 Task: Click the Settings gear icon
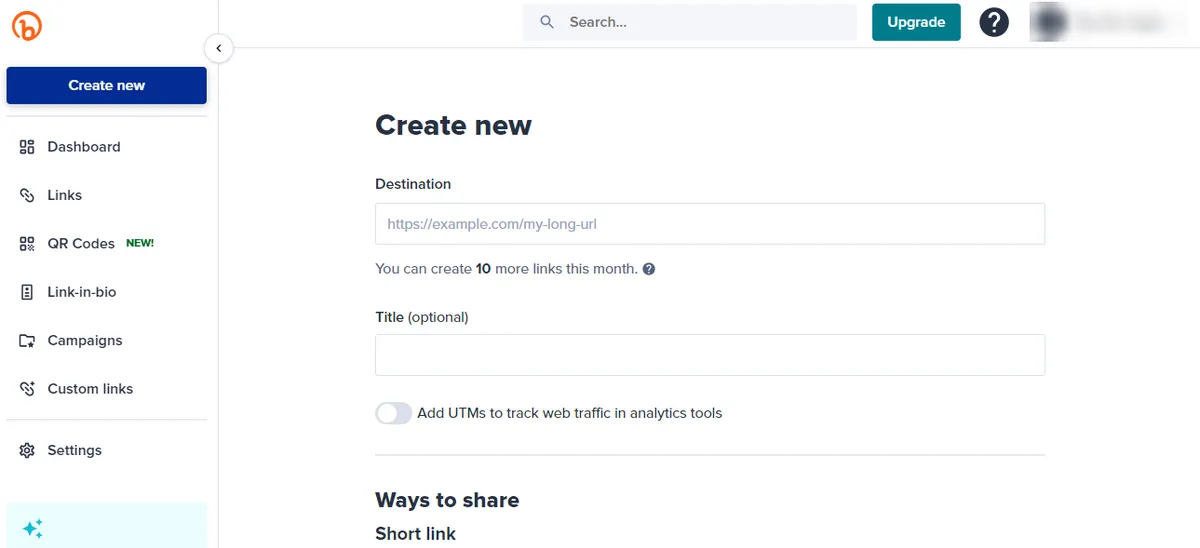[x=27, y=451]
